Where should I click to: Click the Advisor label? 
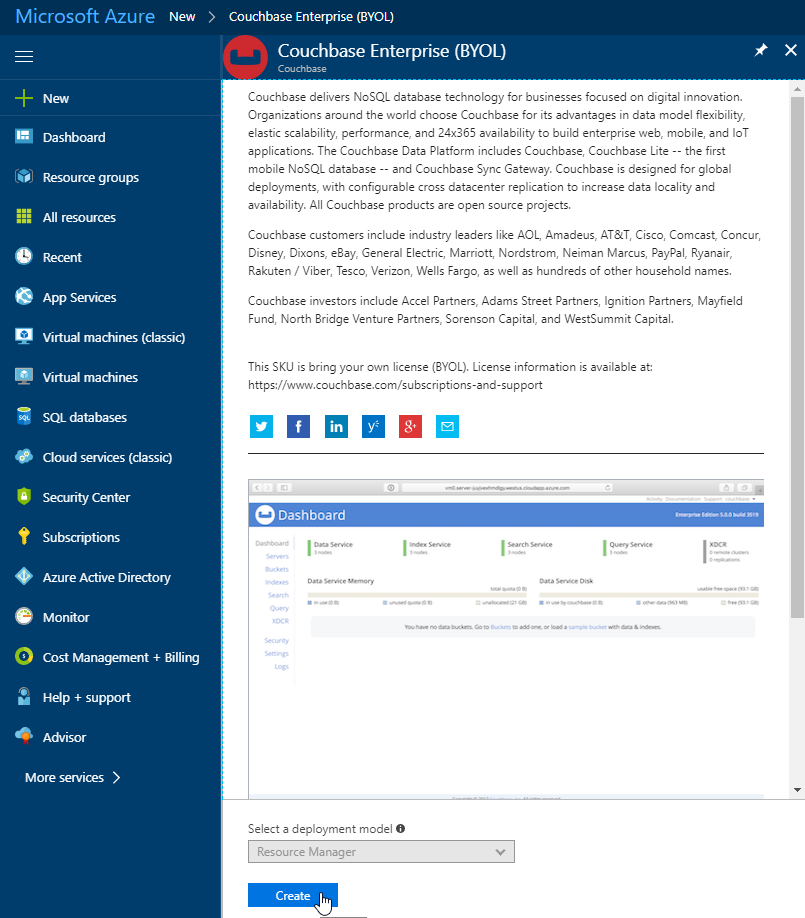coord(64,737)
